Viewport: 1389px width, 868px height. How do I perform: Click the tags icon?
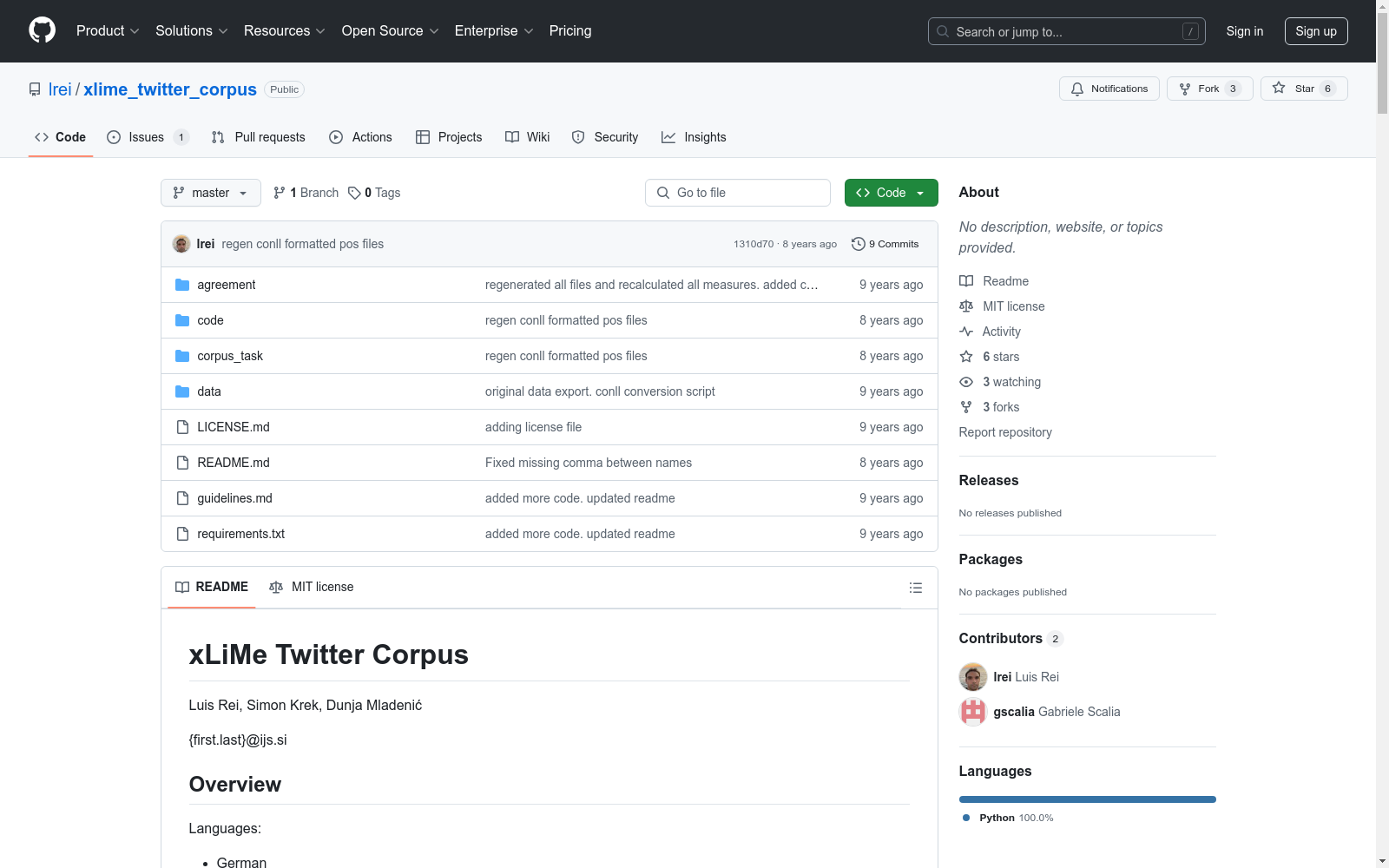(x=354, y=193)
